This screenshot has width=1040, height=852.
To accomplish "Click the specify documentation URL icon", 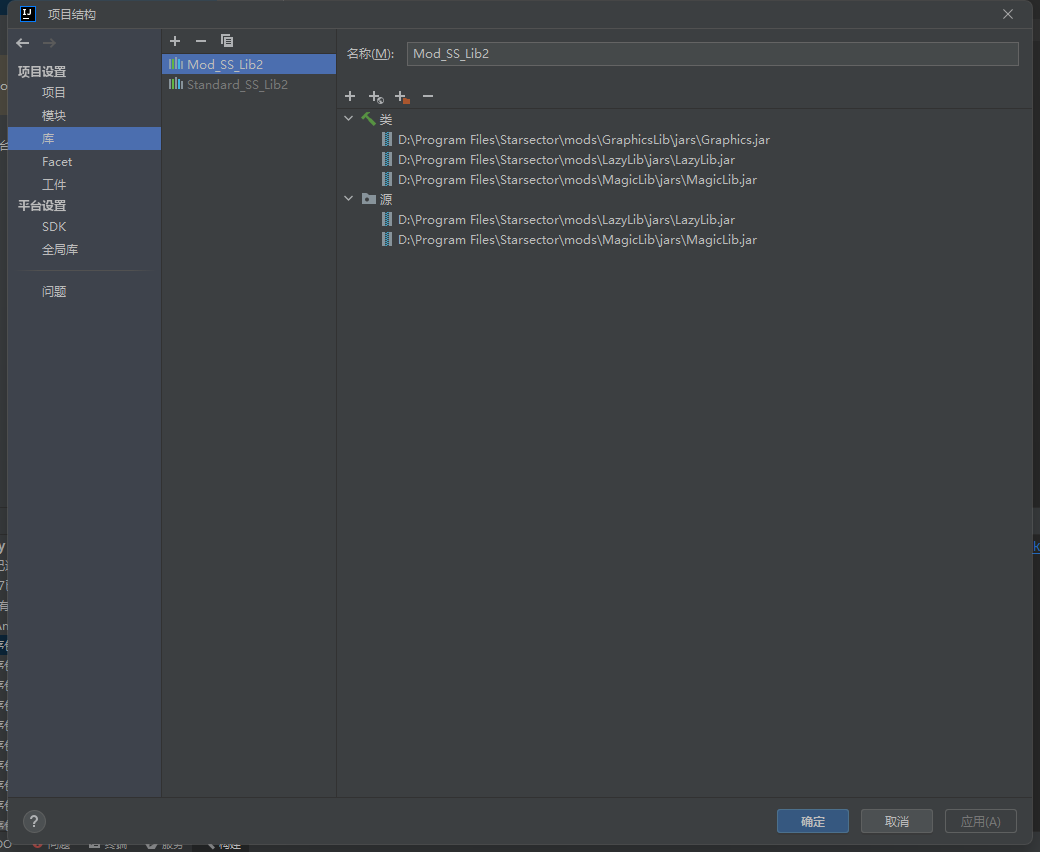I will click(376, 97).
